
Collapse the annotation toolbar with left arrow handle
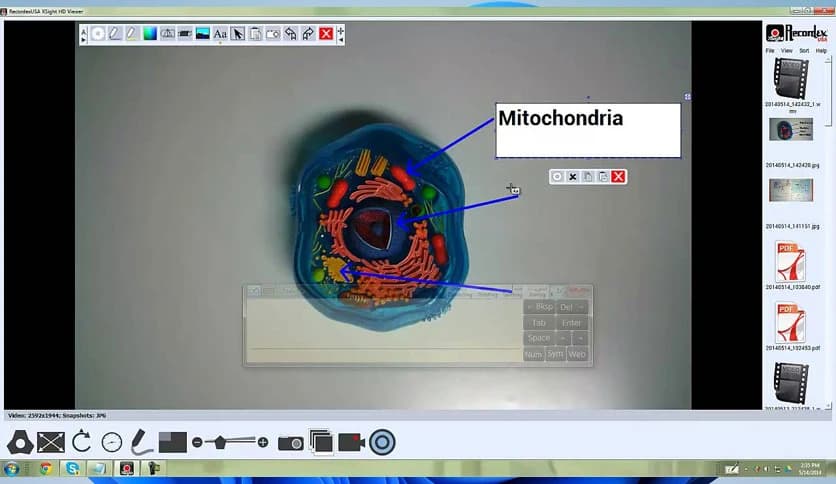click(341, 41)
